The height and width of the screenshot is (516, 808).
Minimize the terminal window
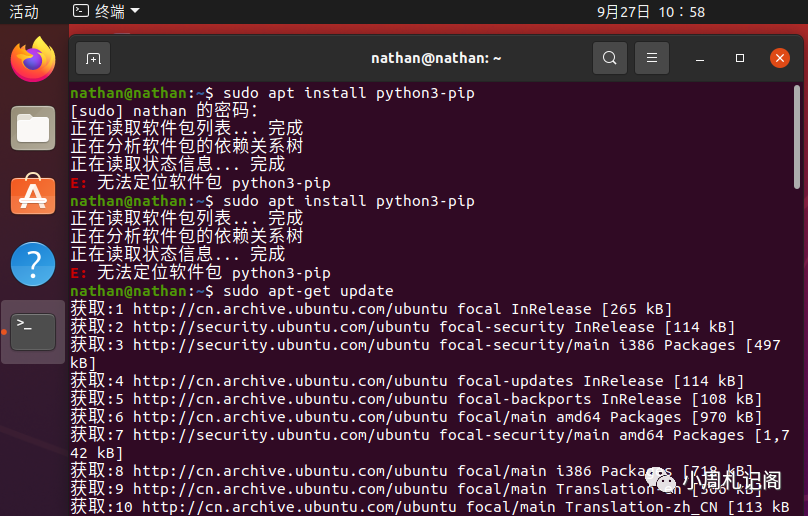[x=700, y=58]
